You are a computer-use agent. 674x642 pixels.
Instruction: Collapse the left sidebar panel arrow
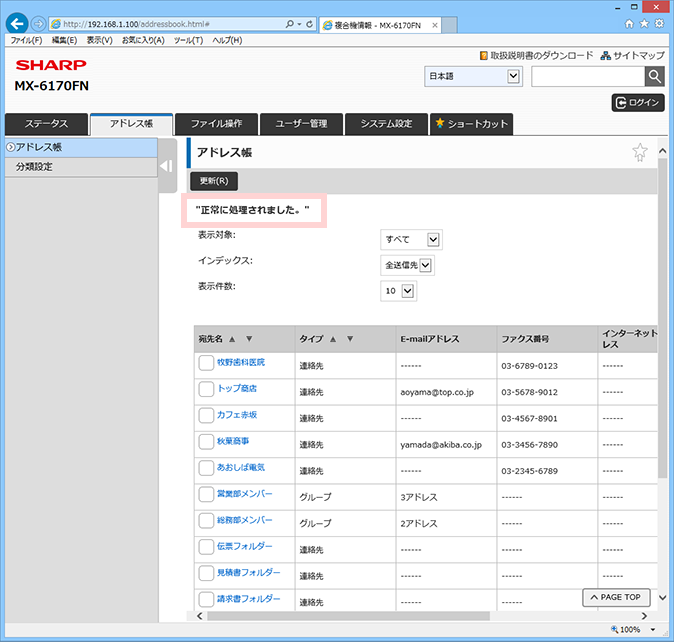tap(167, 166)
